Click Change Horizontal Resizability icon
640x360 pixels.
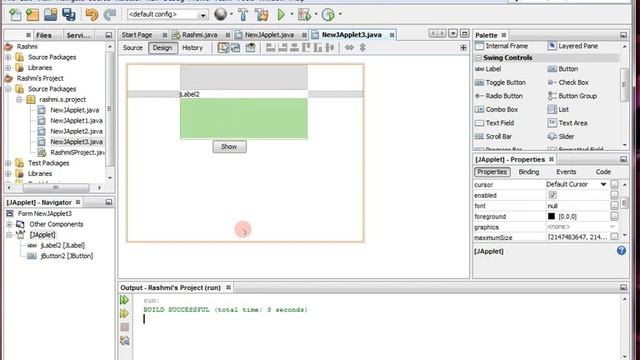click(x=349, y=48)
